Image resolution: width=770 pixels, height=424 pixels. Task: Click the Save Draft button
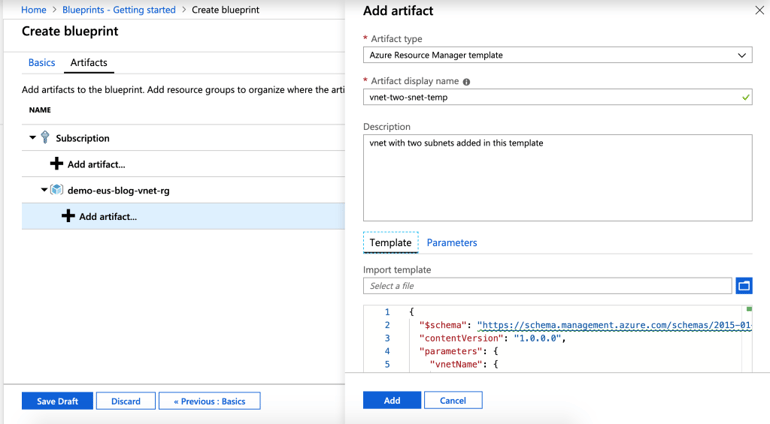[x=57, y=401]
